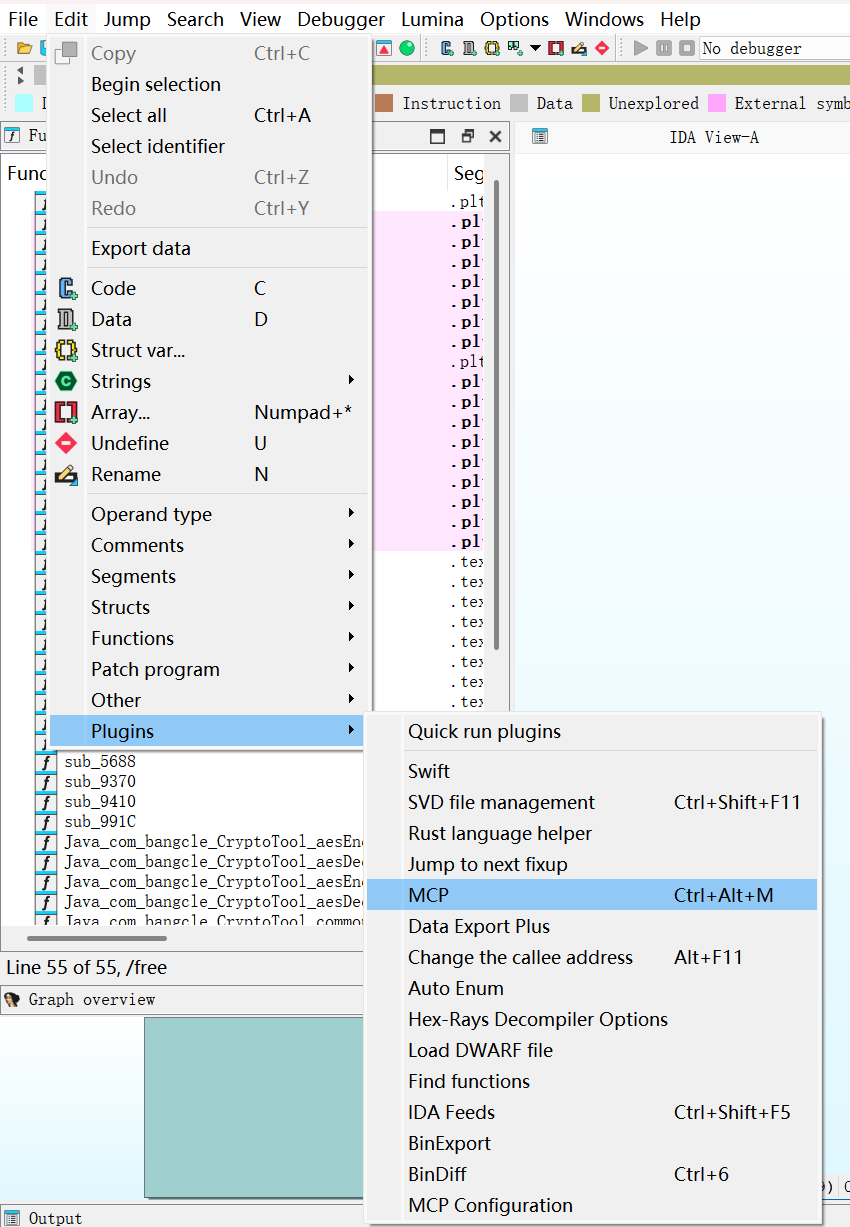This screenshot has height=1227, width=850.
Task: Click the red Undefine diamond toolbar icon
Action: click(602, 48)
